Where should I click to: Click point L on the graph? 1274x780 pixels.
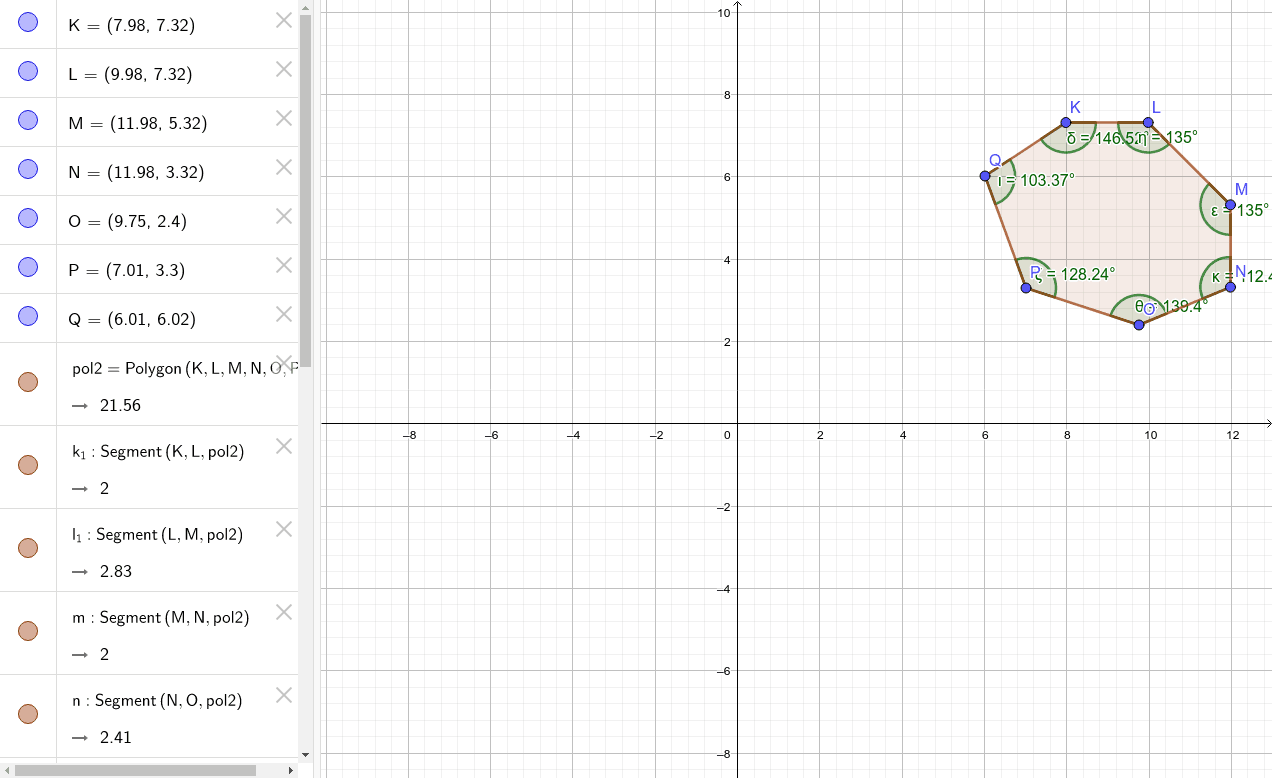(1148, 123)
